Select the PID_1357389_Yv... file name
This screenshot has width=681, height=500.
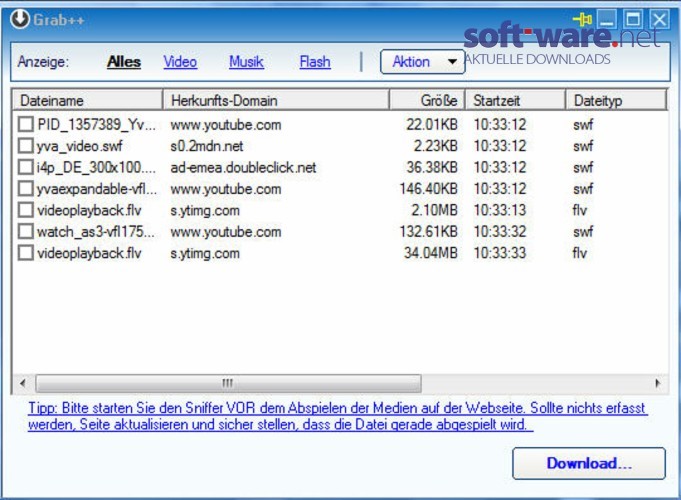click(96, 125)
